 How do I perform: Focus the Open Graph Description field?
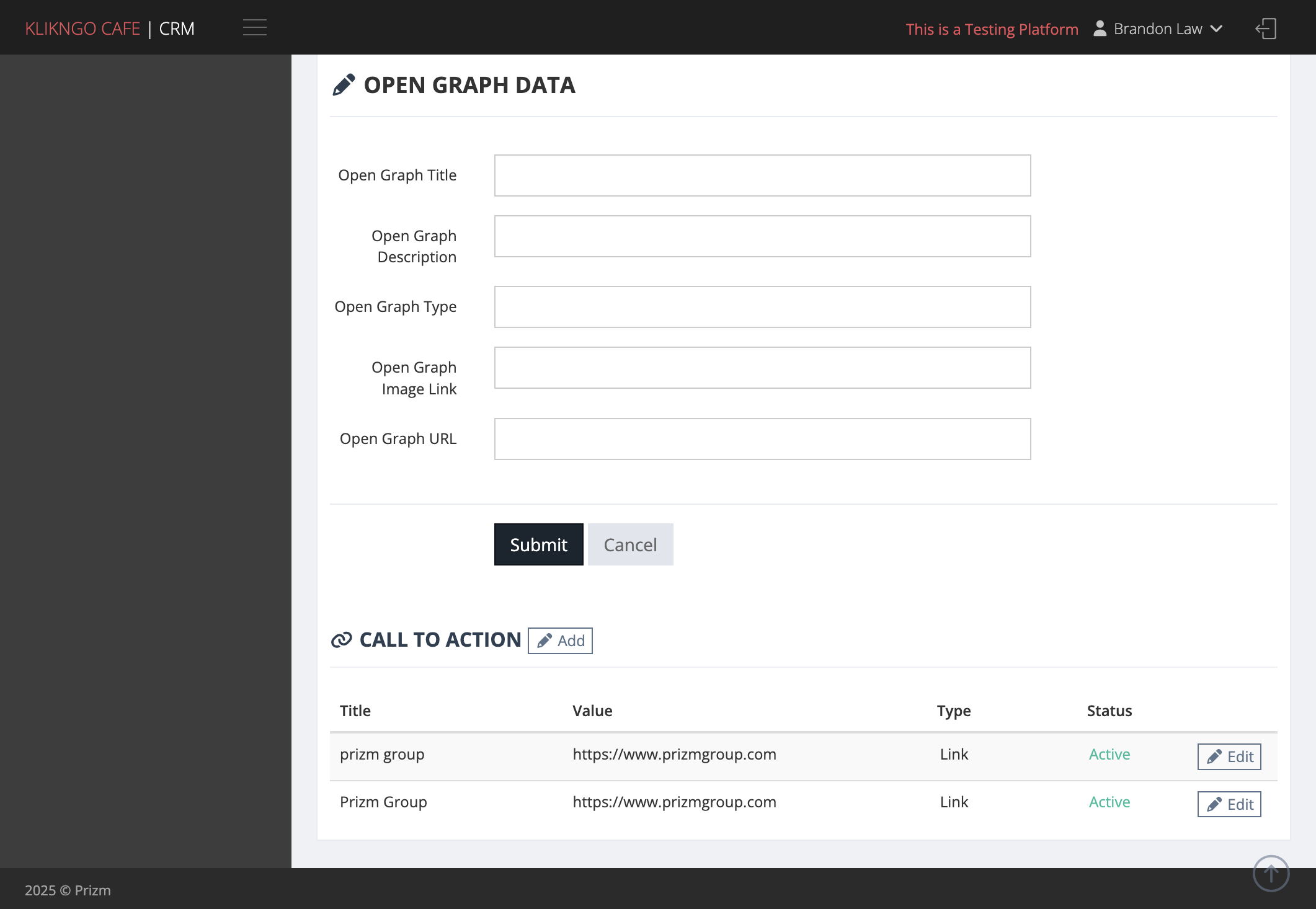(762, 236)
